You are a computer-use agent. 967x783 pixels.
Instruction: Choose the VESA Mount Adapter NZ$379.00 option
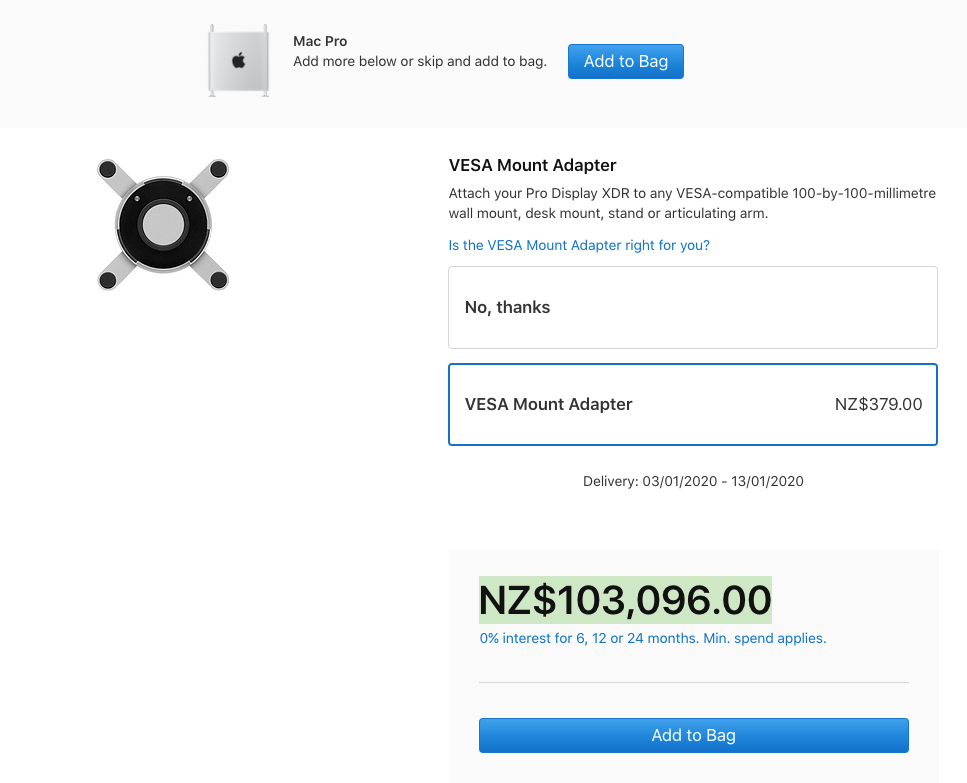(692, 404)
